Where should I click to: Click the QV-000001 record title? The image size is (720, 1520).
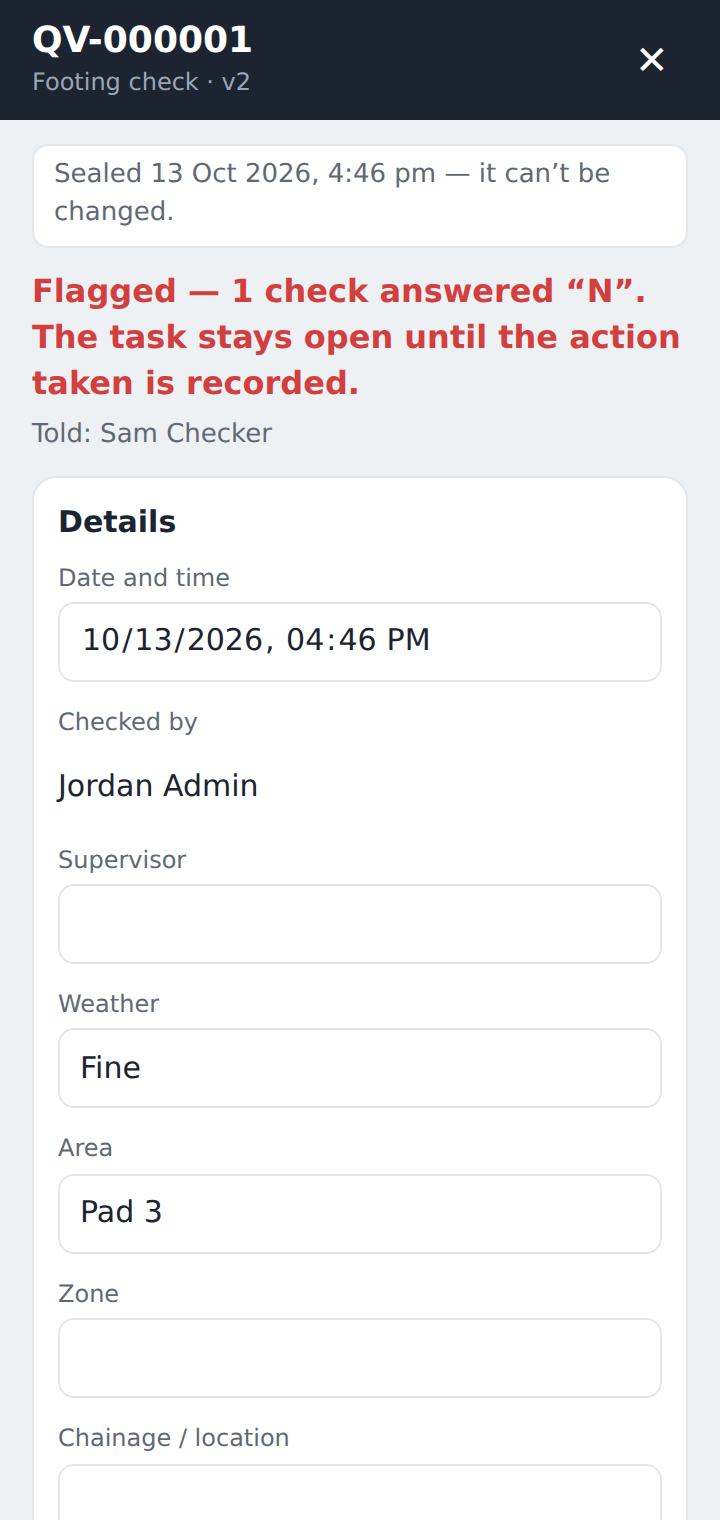coord(142,40)
